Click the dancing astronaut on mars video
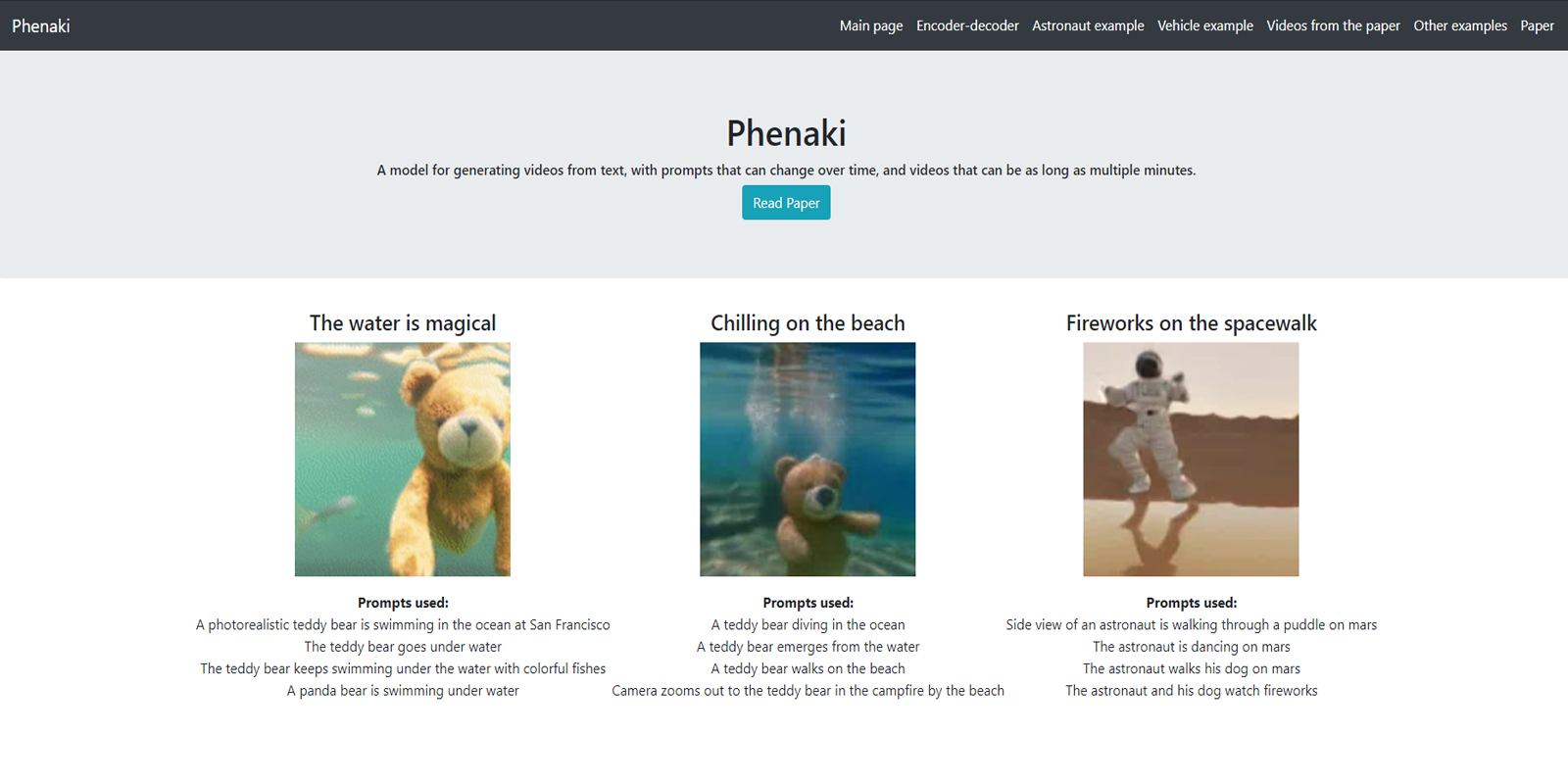The height and width of the screenshot is (784, 1568). point(1191,459)
